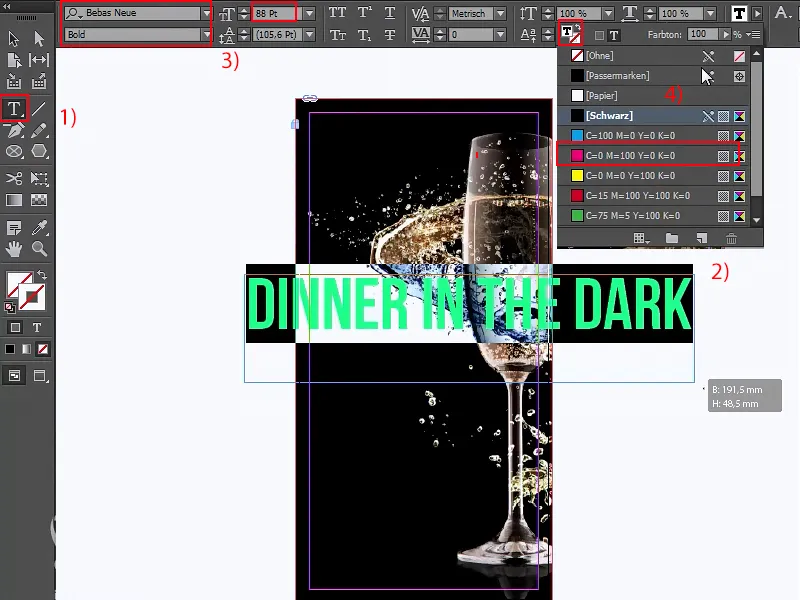Open the kerning Metrisch dropdown
Viewport: 800px width, 600px height.
(x=501, y=13)
